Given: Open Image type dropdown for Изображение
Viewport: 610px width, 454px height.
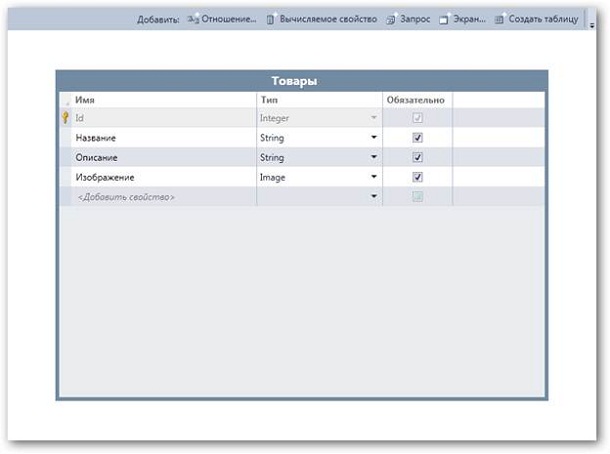Looking at the screenshot, I should pyautogui.click(x=374, y=177).
